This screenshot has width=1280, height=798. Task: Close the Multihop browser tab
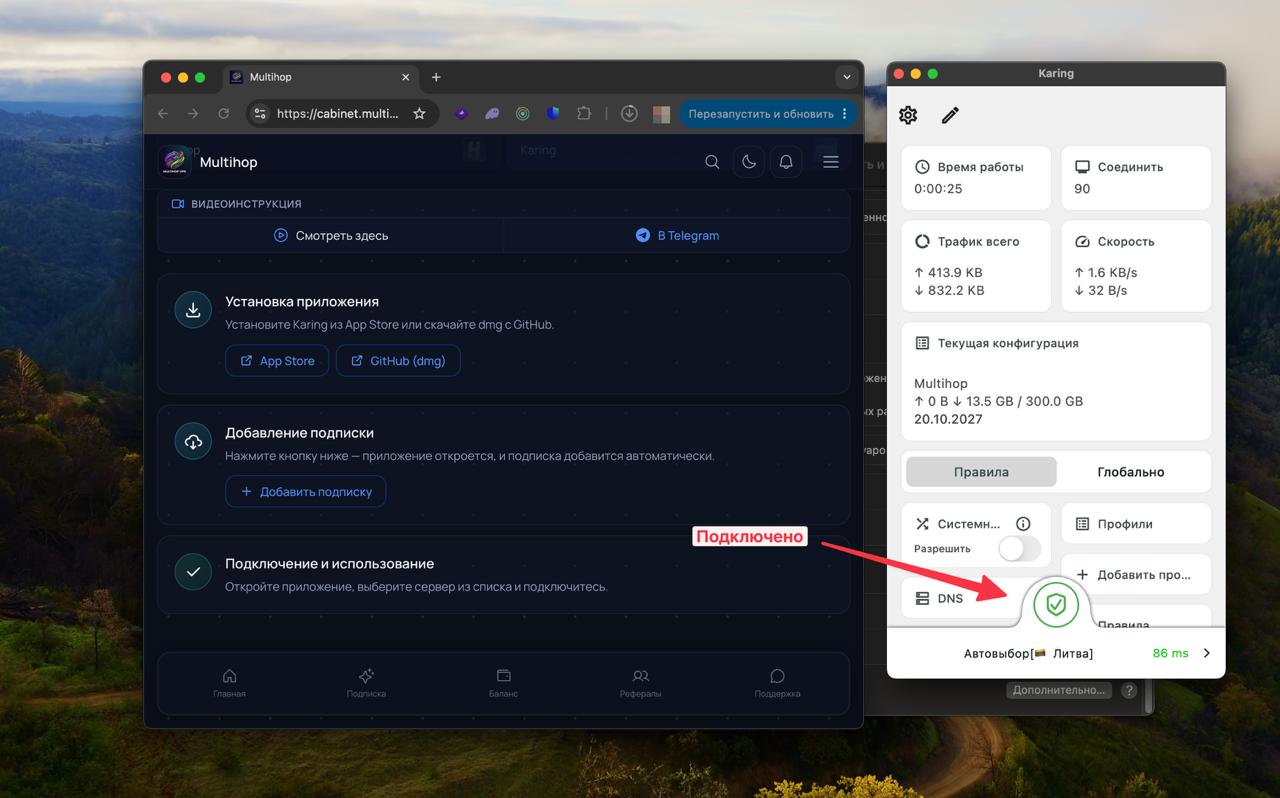(x=406, y=77)
